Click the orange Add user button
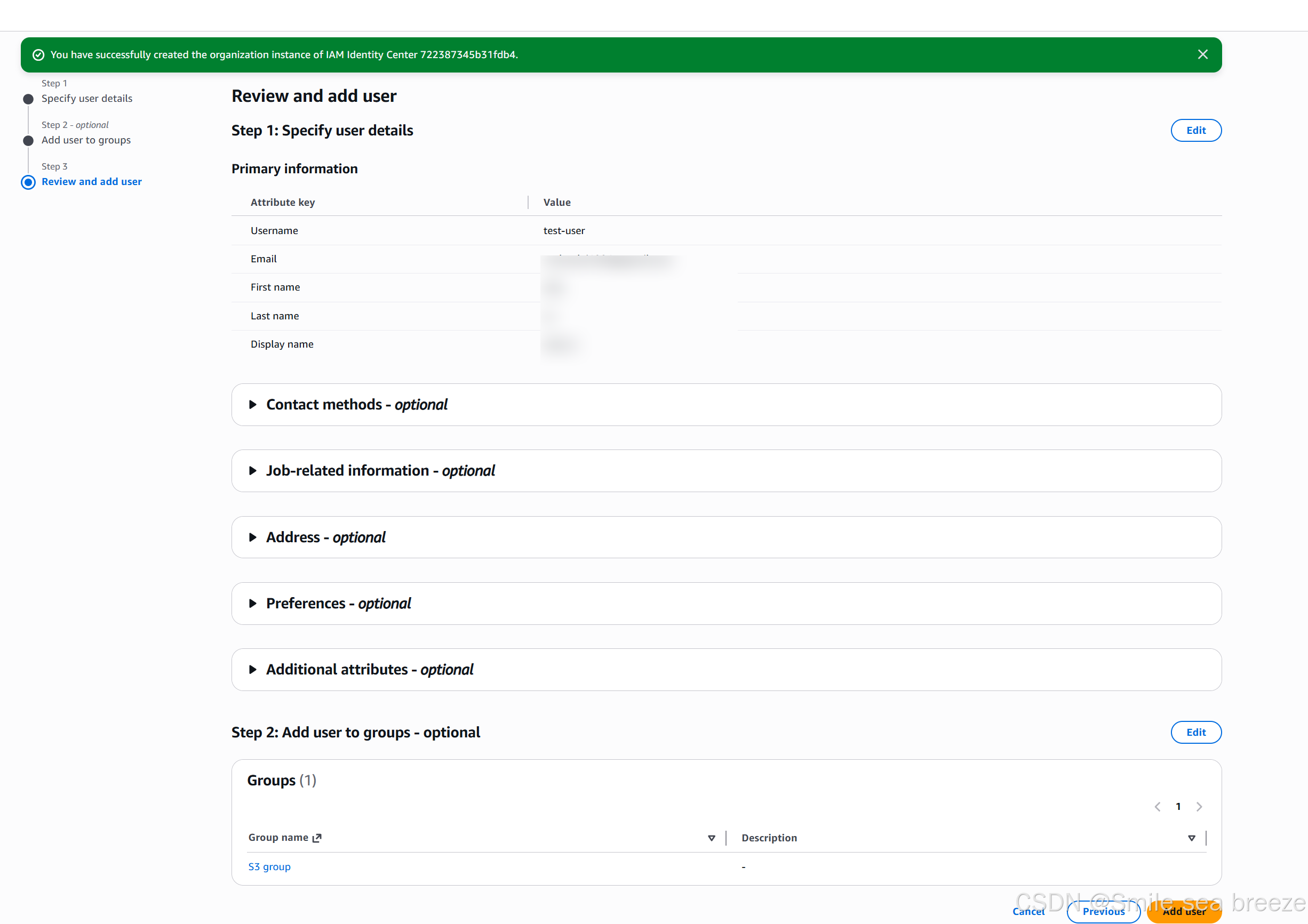This screenshot has height=924, width=1308. tap(1183, 911)
